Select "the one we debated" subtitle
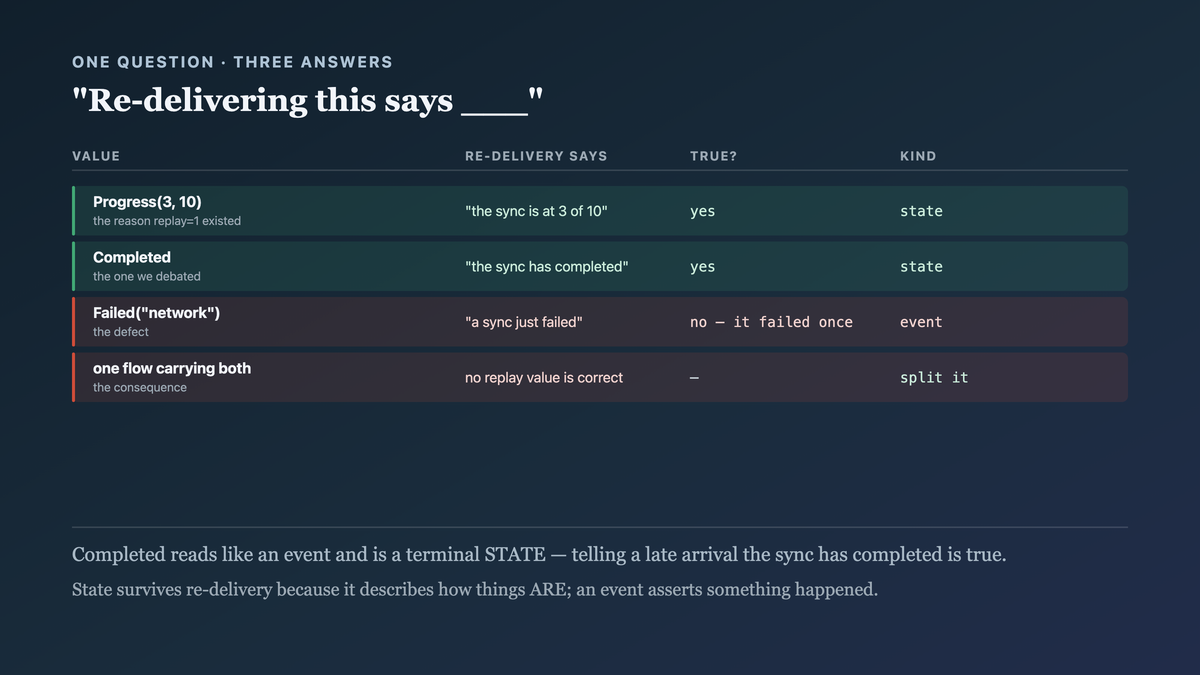Image resolution: width=1200 pixels, height=675 pixels. (147, 276)
